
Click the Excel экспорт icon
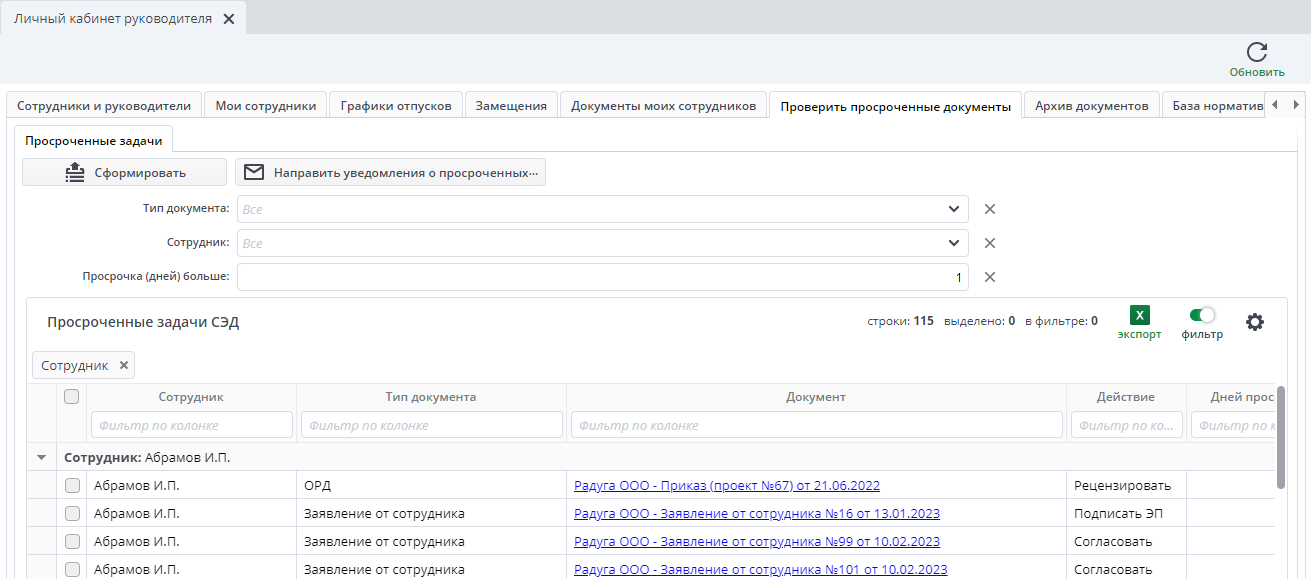[1139, 315]
